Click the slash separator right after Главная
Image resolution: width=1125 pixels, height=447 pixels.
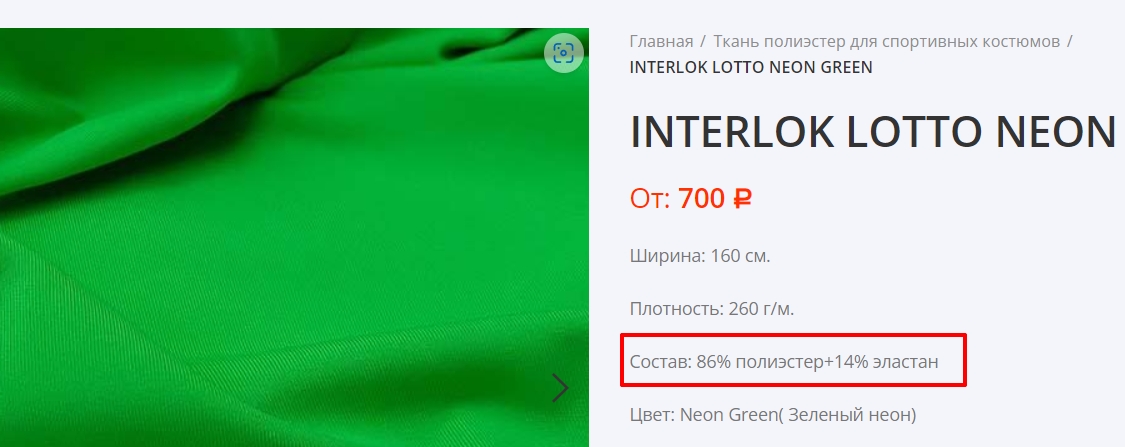coord(703,41)
